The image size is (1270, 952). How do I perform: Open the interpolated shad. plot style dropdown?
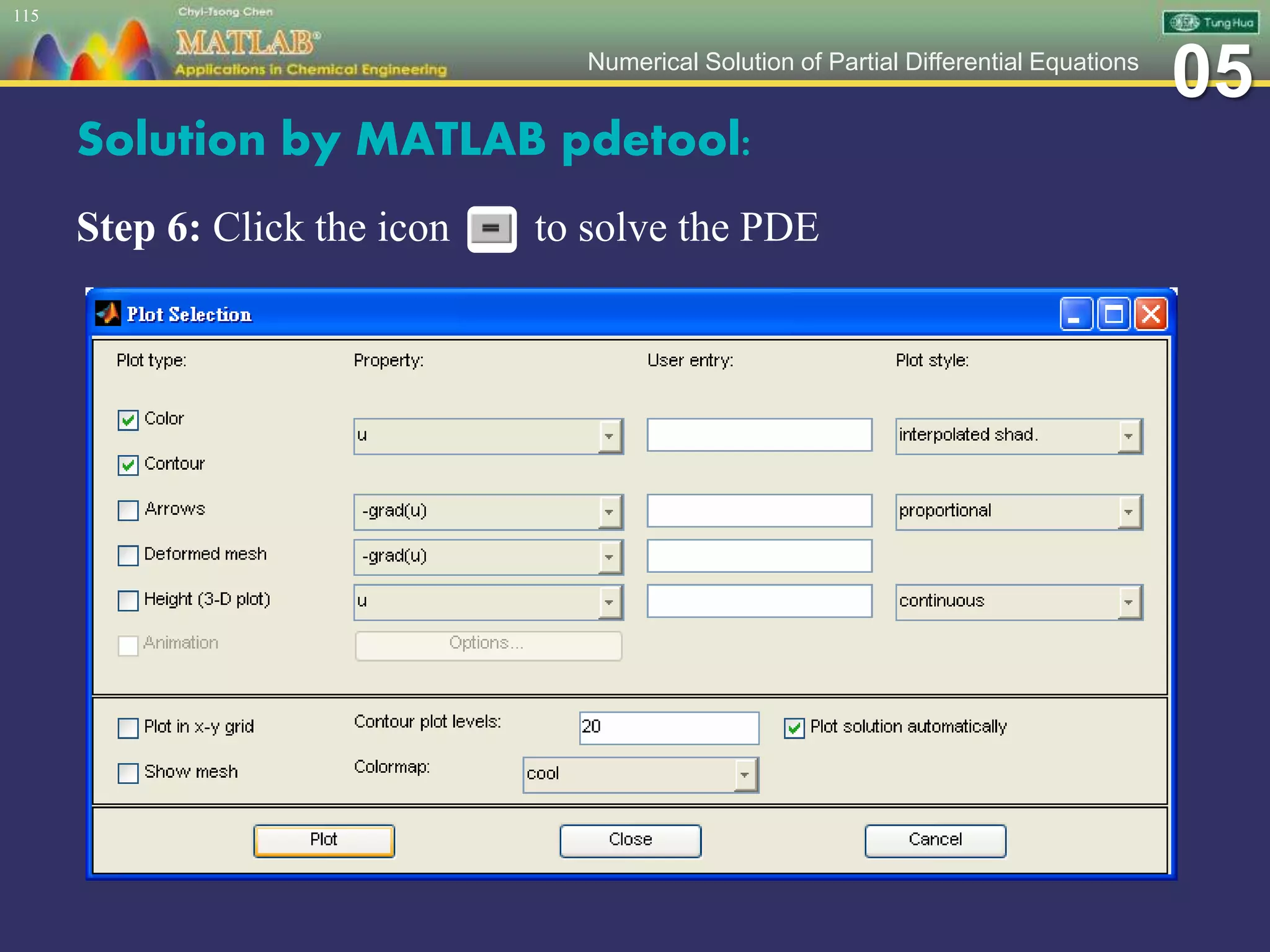coord(1019,436)
